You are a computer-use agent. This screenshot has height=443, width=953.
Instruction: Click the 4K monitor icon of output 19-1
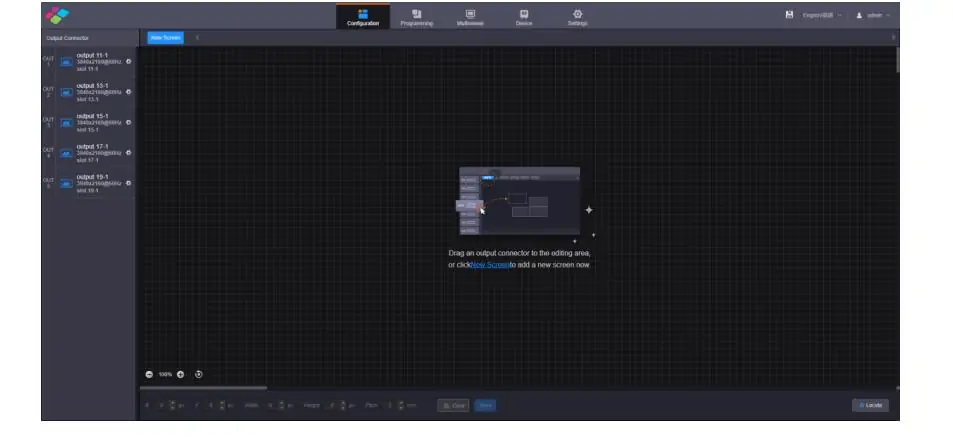point(66,184)
